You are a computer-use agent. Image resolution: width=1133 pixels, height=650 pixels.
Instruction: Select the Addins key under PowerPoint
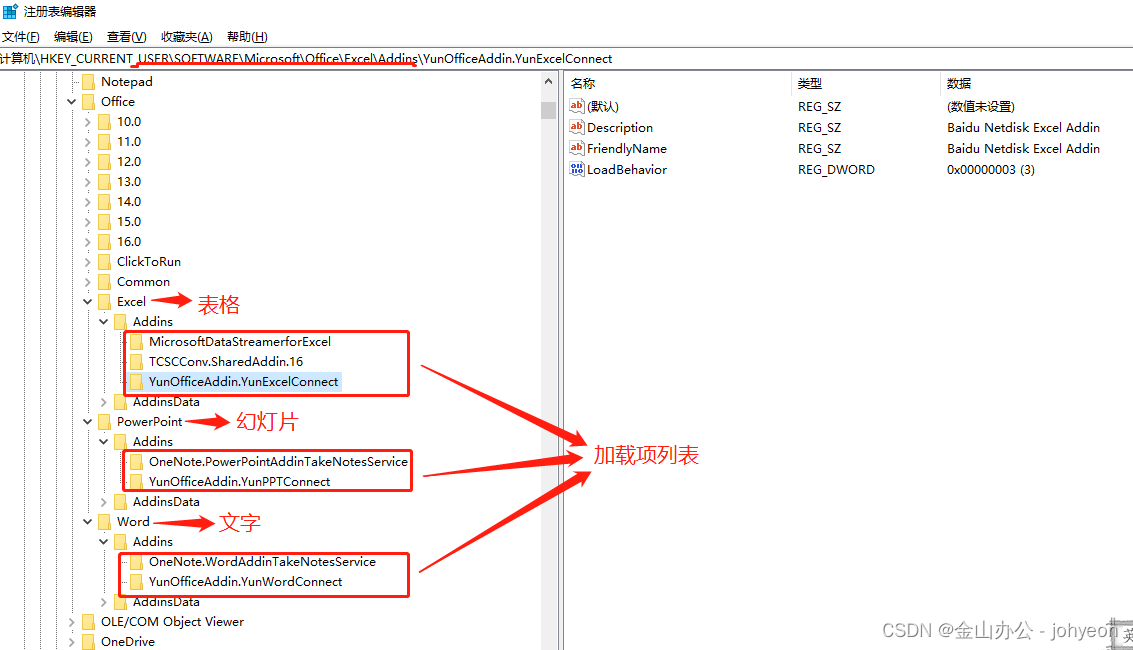click(152, 442)
